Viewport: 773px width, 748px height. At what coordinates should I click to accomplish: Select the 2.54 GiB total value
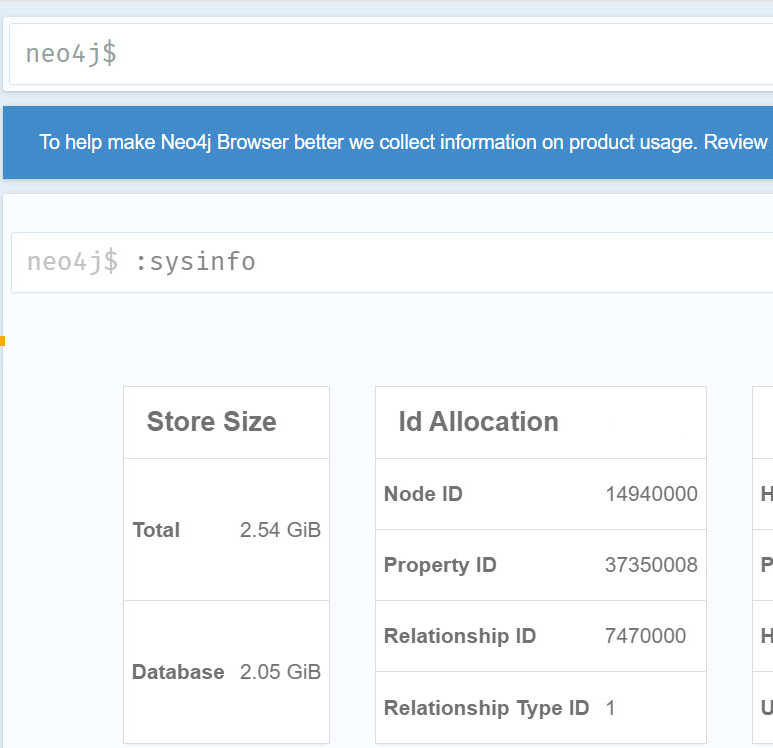(x=280, y=530)
